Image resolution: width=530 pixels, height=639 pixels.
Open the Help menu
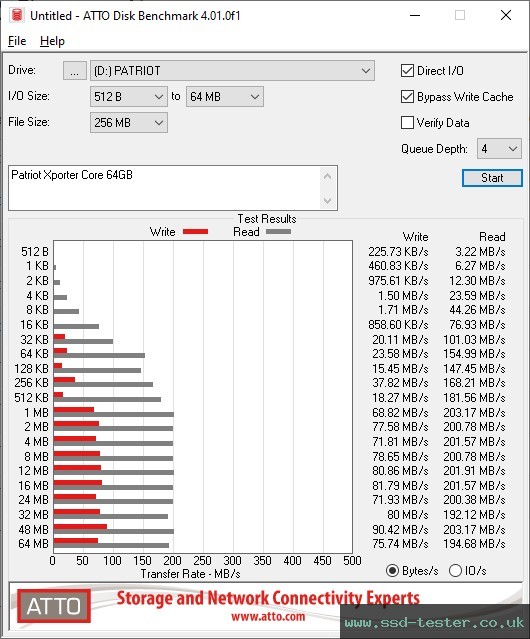point(52,41)
